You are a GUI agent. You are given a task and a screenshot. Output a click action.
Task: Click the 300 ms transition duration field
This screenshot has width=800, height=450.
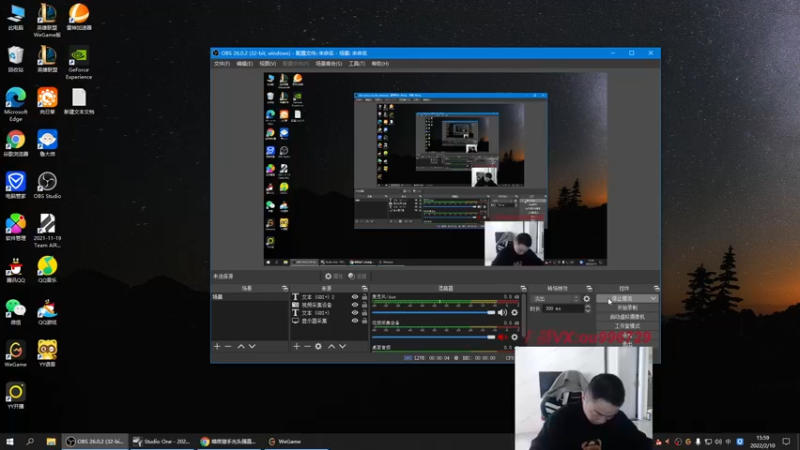[563, 308]
